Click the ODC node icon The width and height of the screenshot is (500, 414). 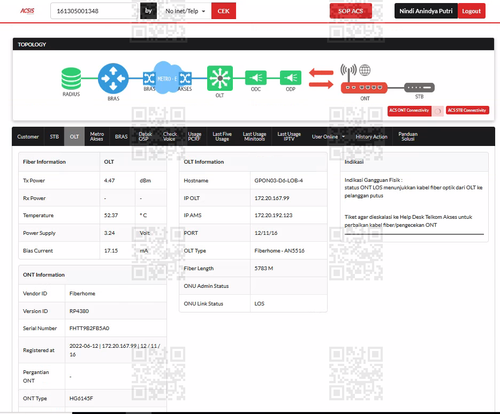click(256, 78)
